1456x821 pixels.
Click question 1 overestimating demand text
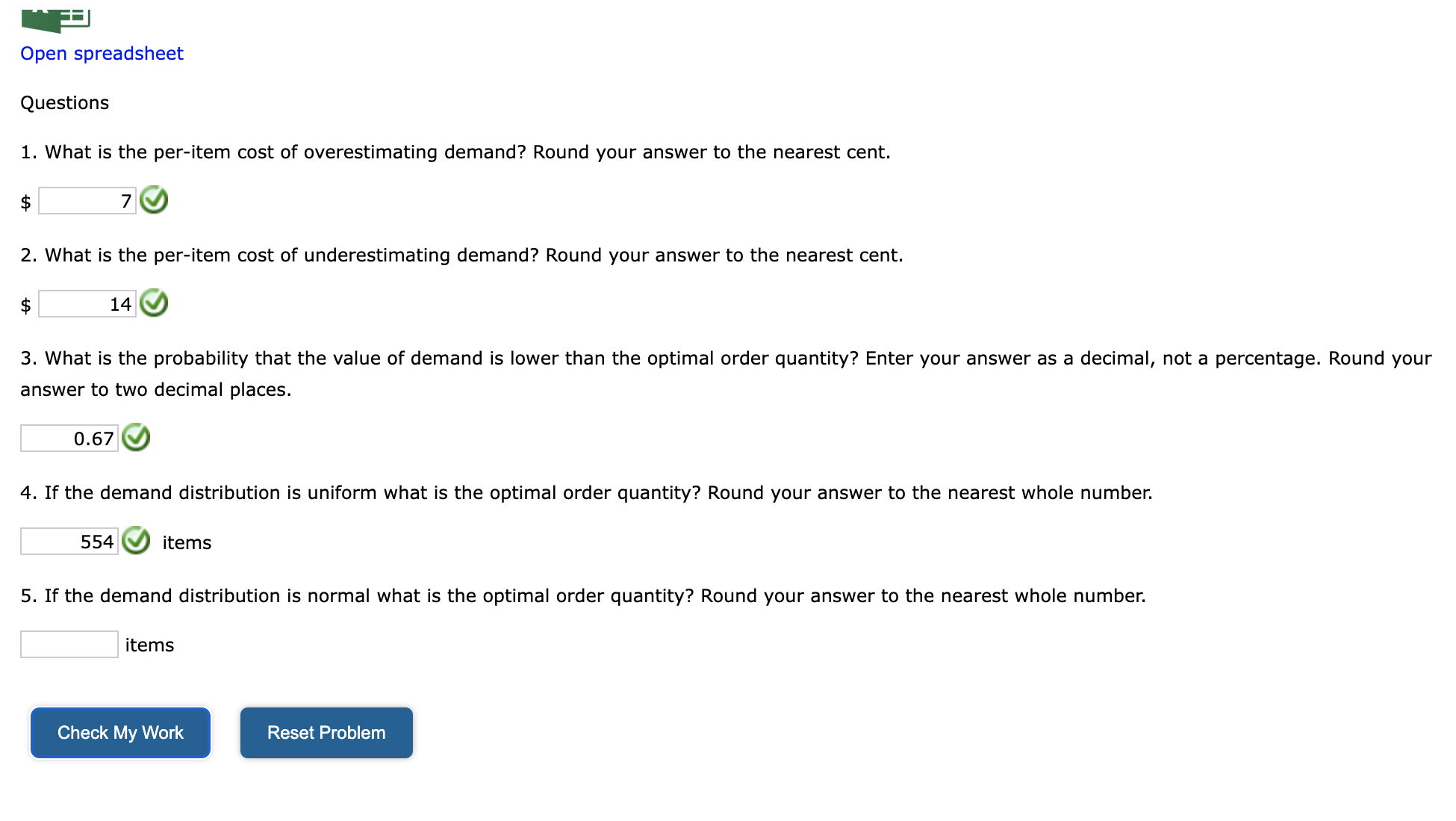[455, 152]
